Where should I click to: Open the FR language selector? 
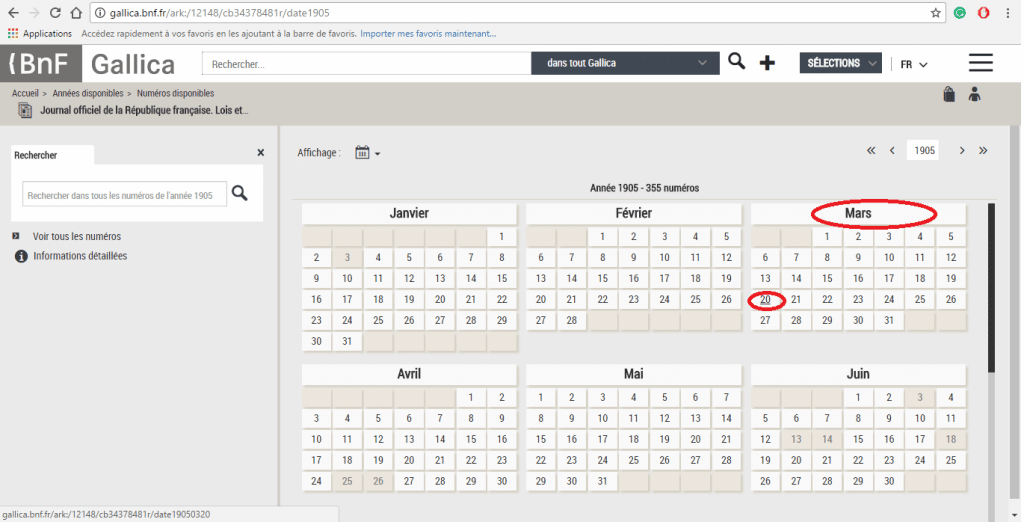[913, 64]
